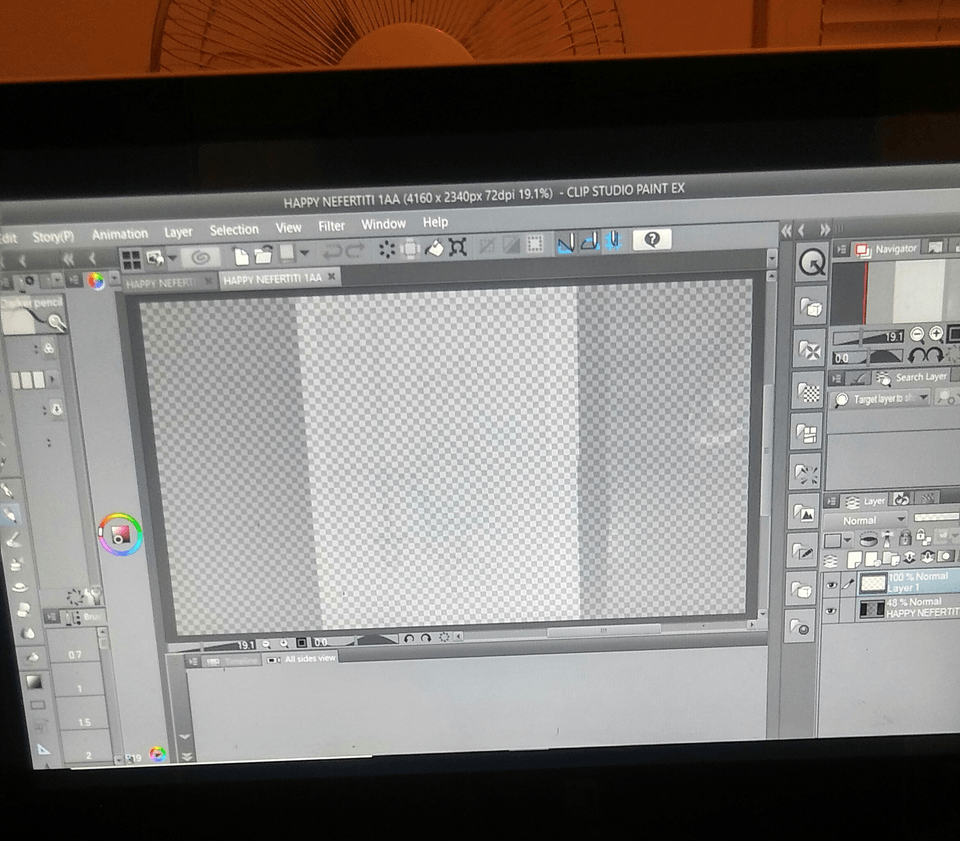The width and height of the screenshot is (960, 841).
Task: Click the Scale/Rotate transform toolbar icon
Action: [457, 247]
